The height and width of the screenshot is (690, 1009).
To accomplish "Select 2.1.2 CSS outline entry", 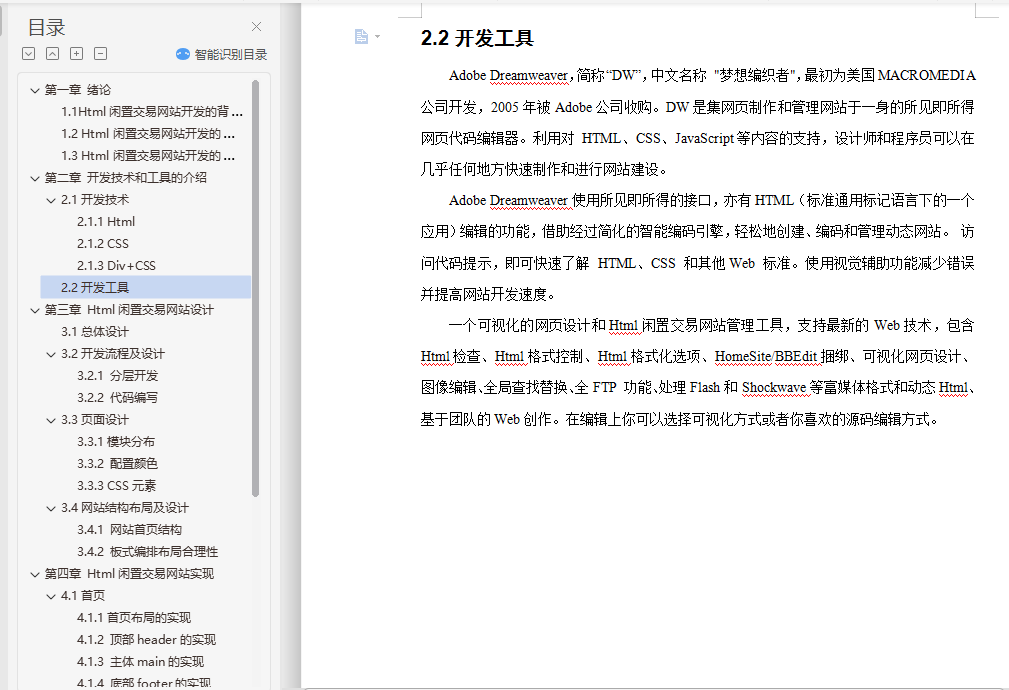I will [103, 243].
